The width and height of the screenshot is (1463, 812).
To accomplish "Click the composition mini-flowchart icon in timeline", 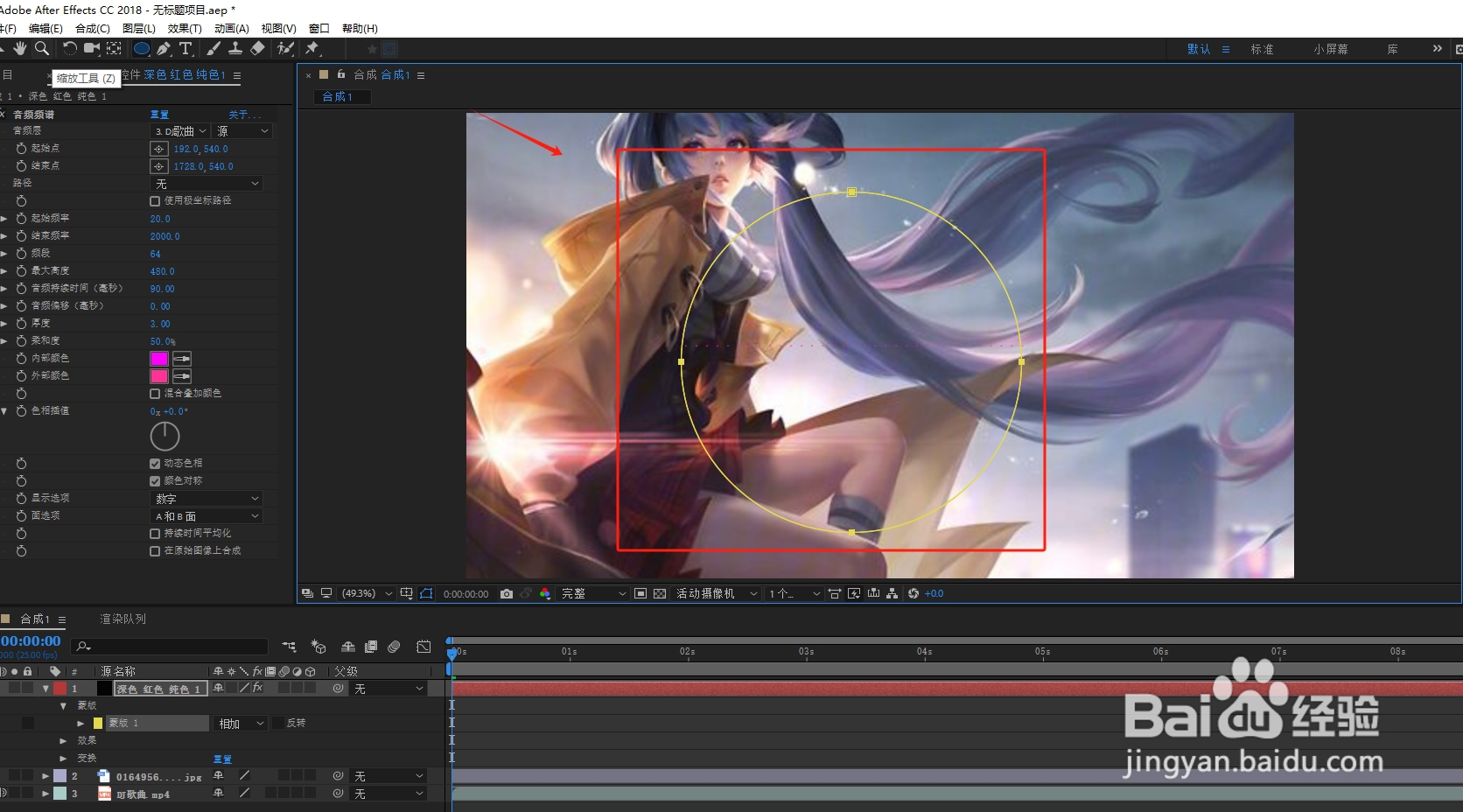I will pyautogui.click(x=289, y=647).
